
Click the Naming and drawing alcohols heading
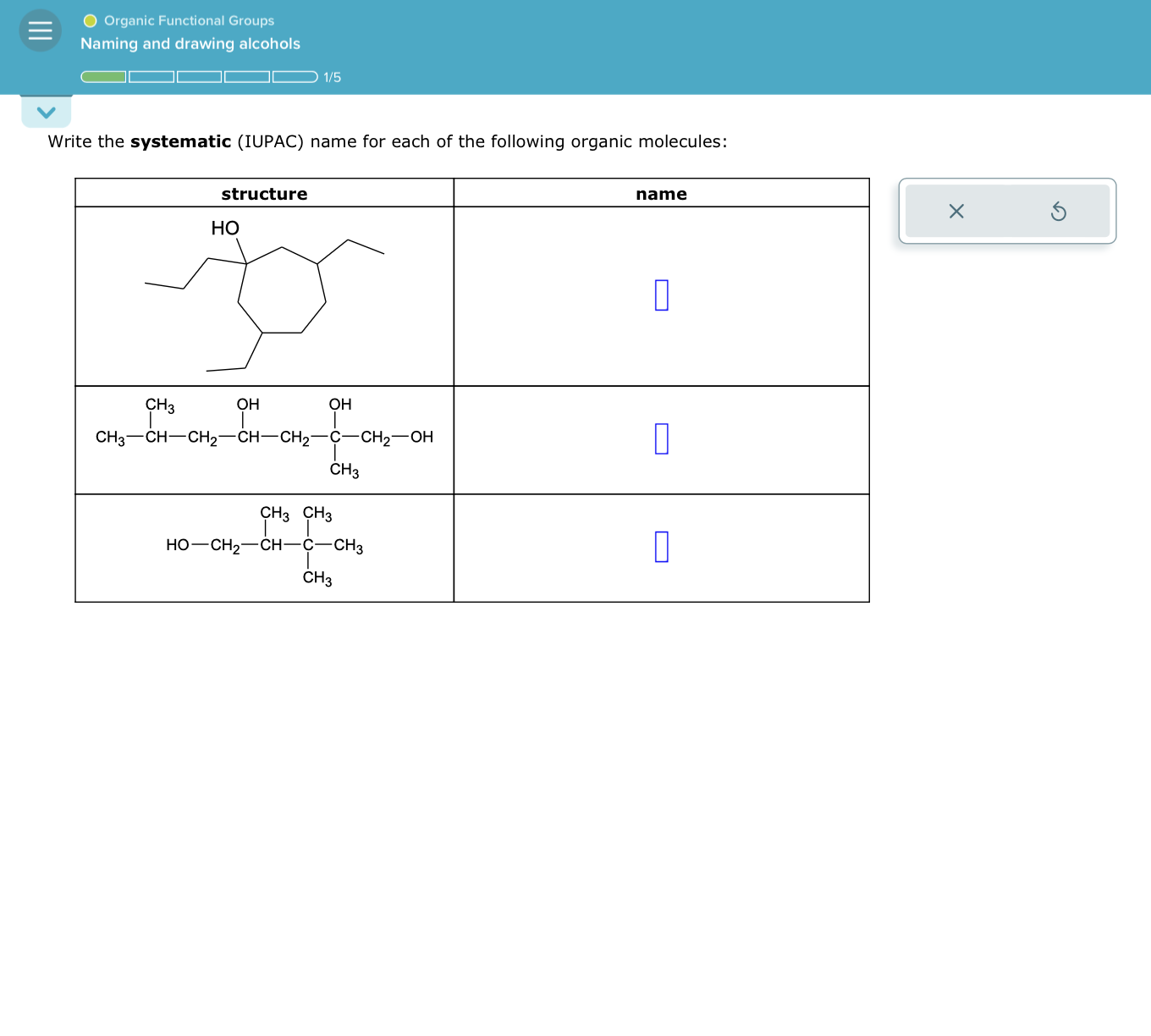click(x=190, y=43)
